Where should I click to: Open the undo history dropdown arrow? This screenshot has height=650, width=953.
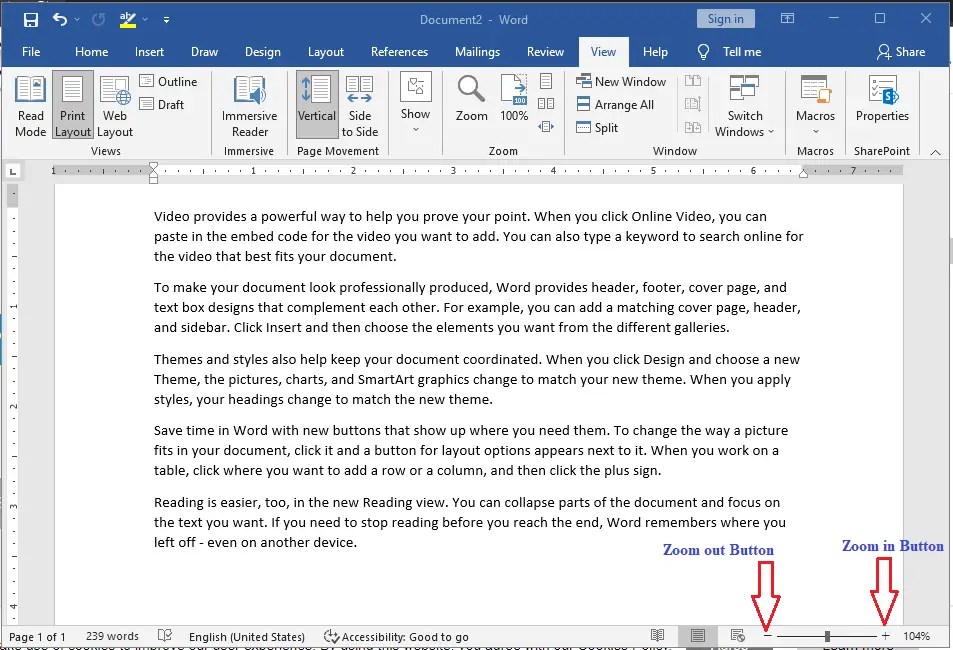(77, 19)
